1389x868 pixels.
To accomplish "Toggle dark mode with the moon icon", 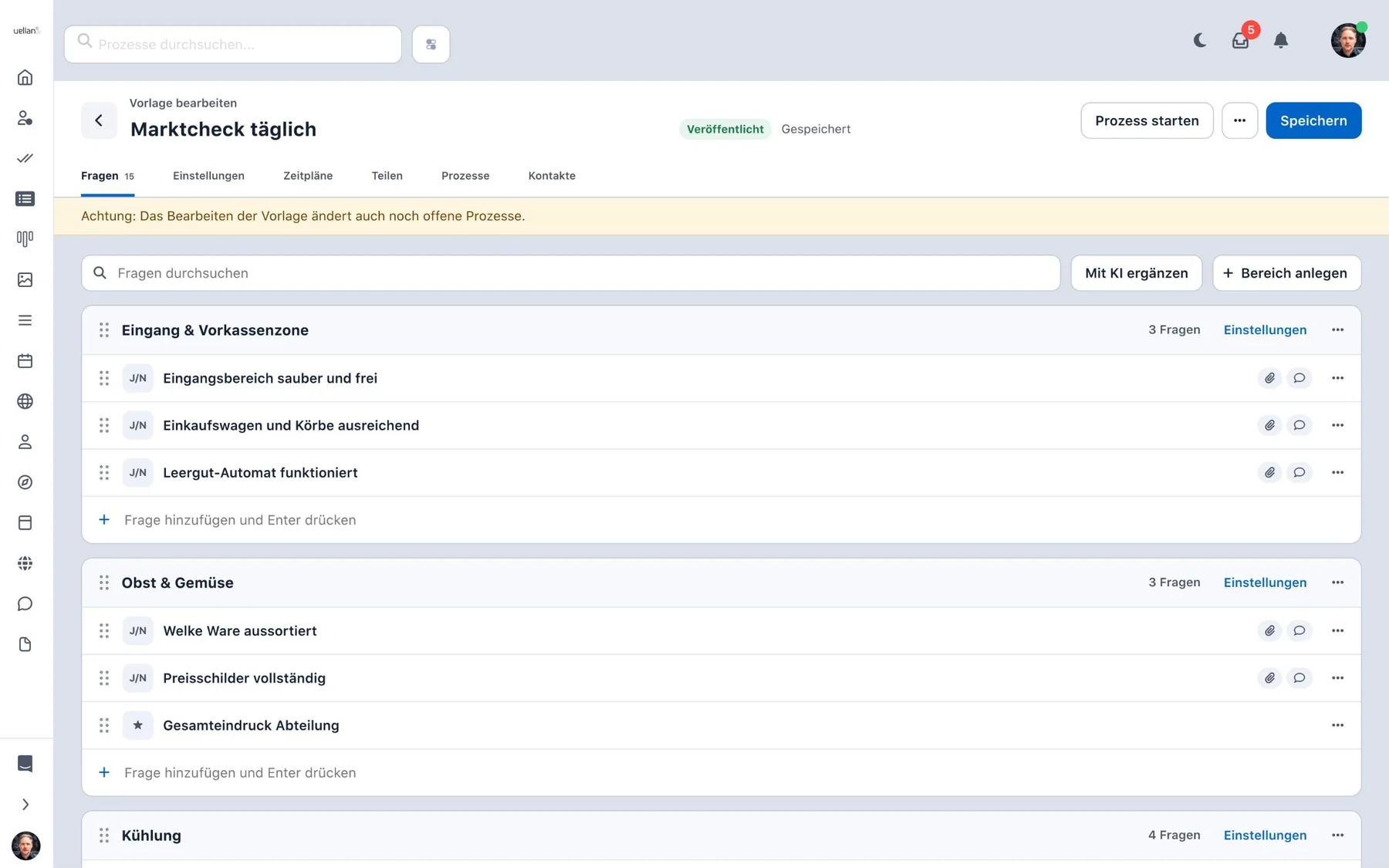I will [x=1199, y=40].
